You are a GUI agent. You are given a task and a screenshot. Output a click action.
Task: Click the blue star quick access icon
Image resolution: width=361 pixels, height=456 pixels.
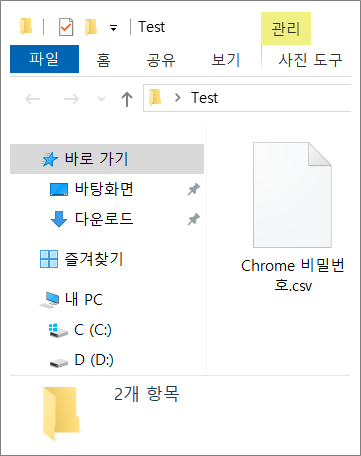tap(49, 159)
